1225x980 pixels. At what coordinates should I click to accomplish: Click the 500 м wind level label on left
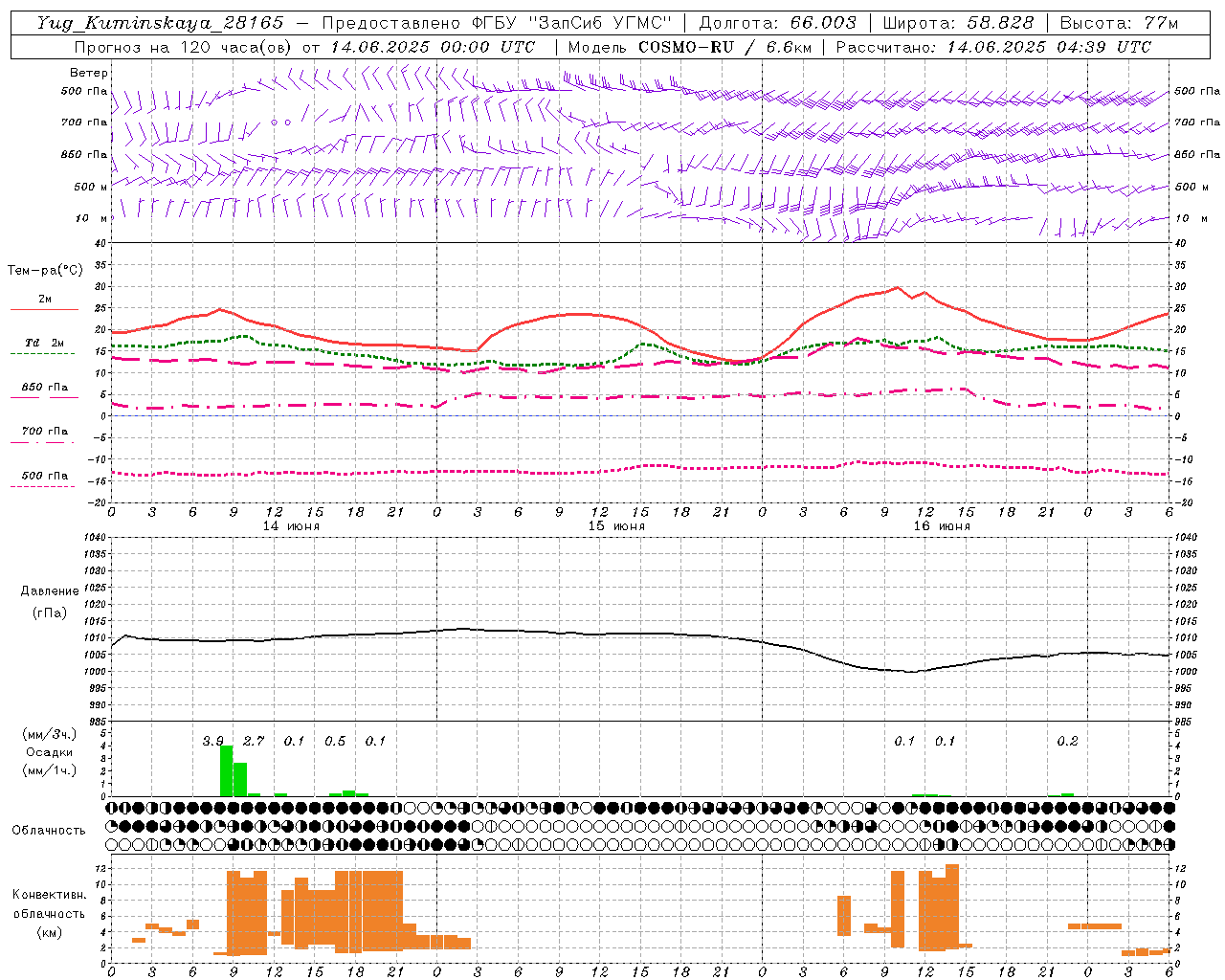92,187
